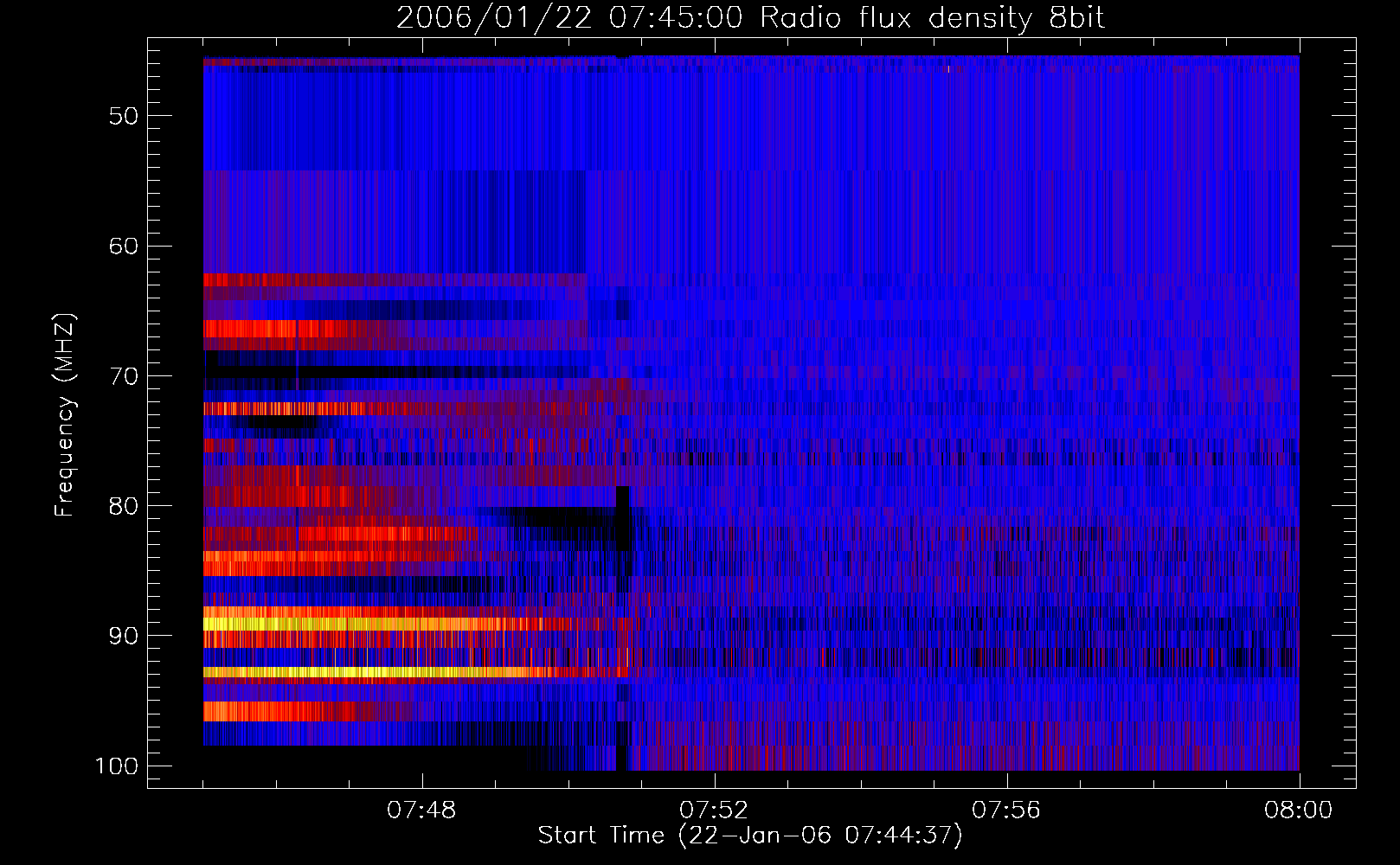Click the 08:00 time tick label
Image resolution: width=1400 pixels, height=865 pixels.
click(x=1299, y=811)
